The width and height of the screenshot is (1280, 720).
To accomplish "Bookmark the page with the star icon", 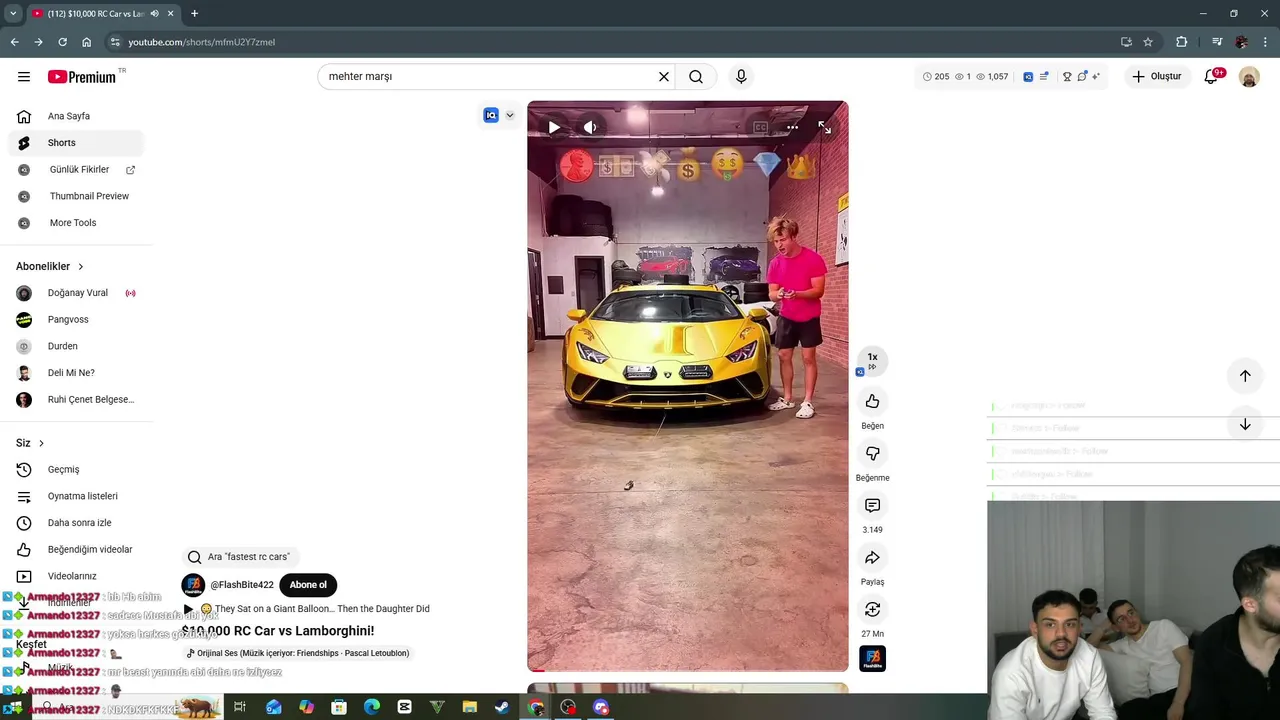I will click(1148, 42).
